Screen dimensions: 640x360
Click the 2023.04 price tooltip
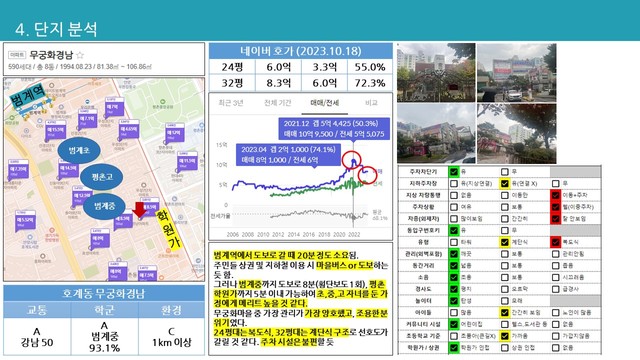288,155
